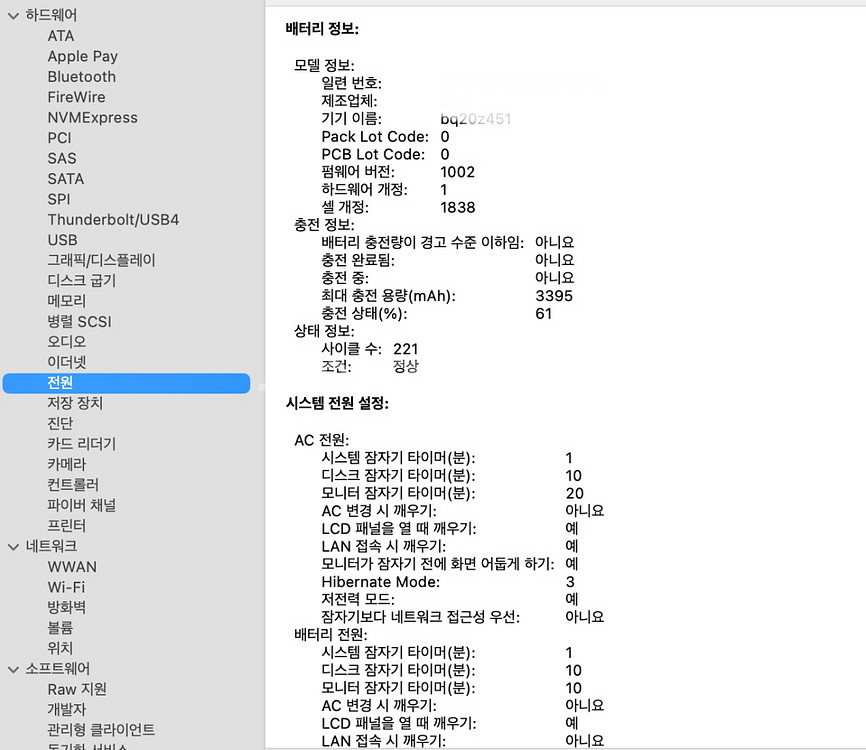Screen dimensions: 866x750
Task: Click the 상태 정보 subsection label
Action: pyautogui.click(x=324, y=331)
